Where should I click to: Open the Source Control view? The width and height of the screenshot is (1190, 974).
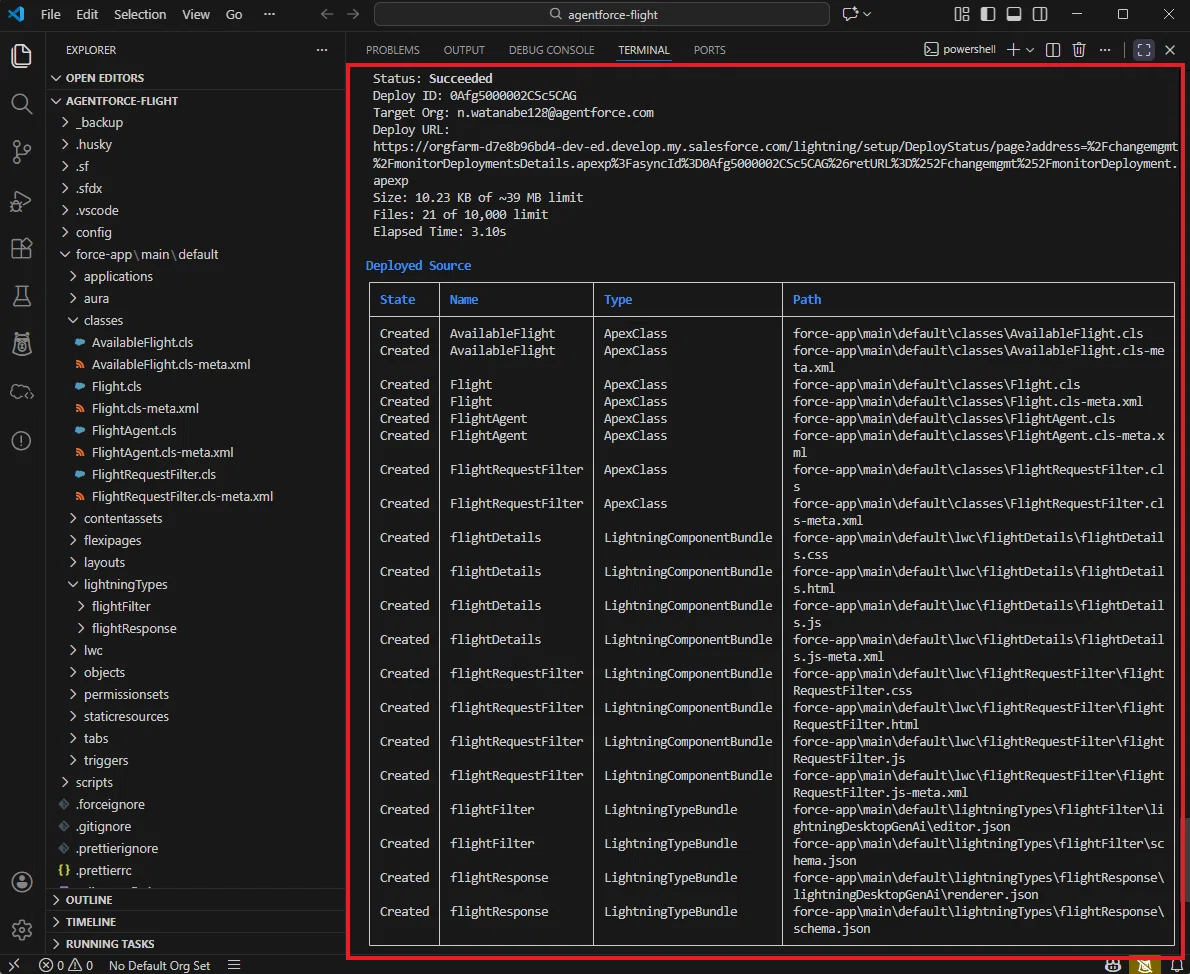[x=21, y=152]
